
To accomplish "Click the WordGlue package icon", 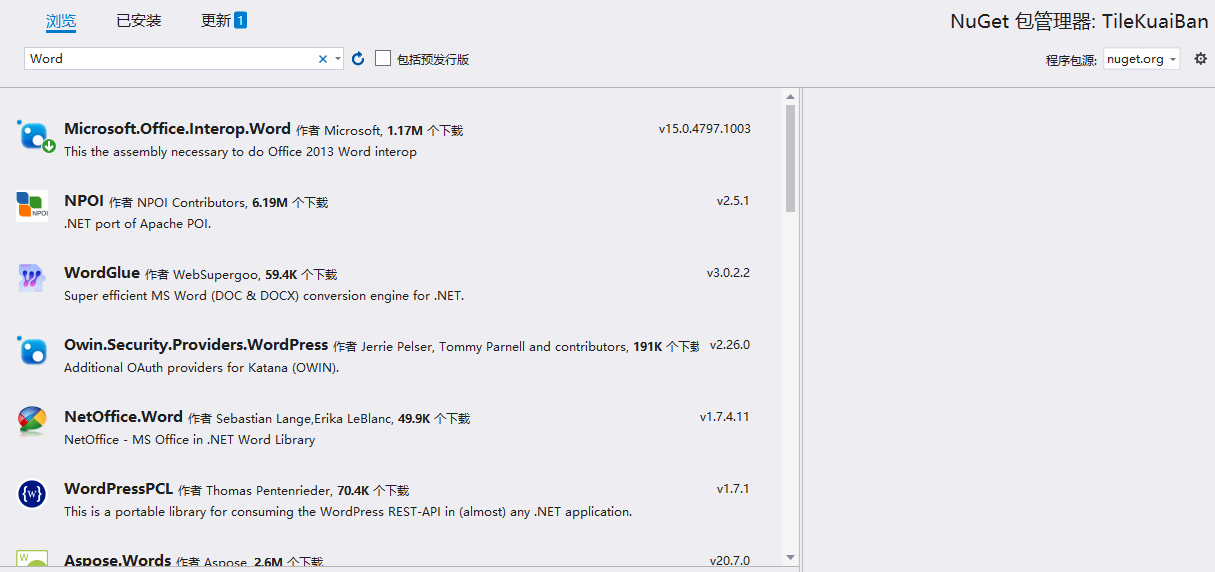I will (x=32, y=277).
